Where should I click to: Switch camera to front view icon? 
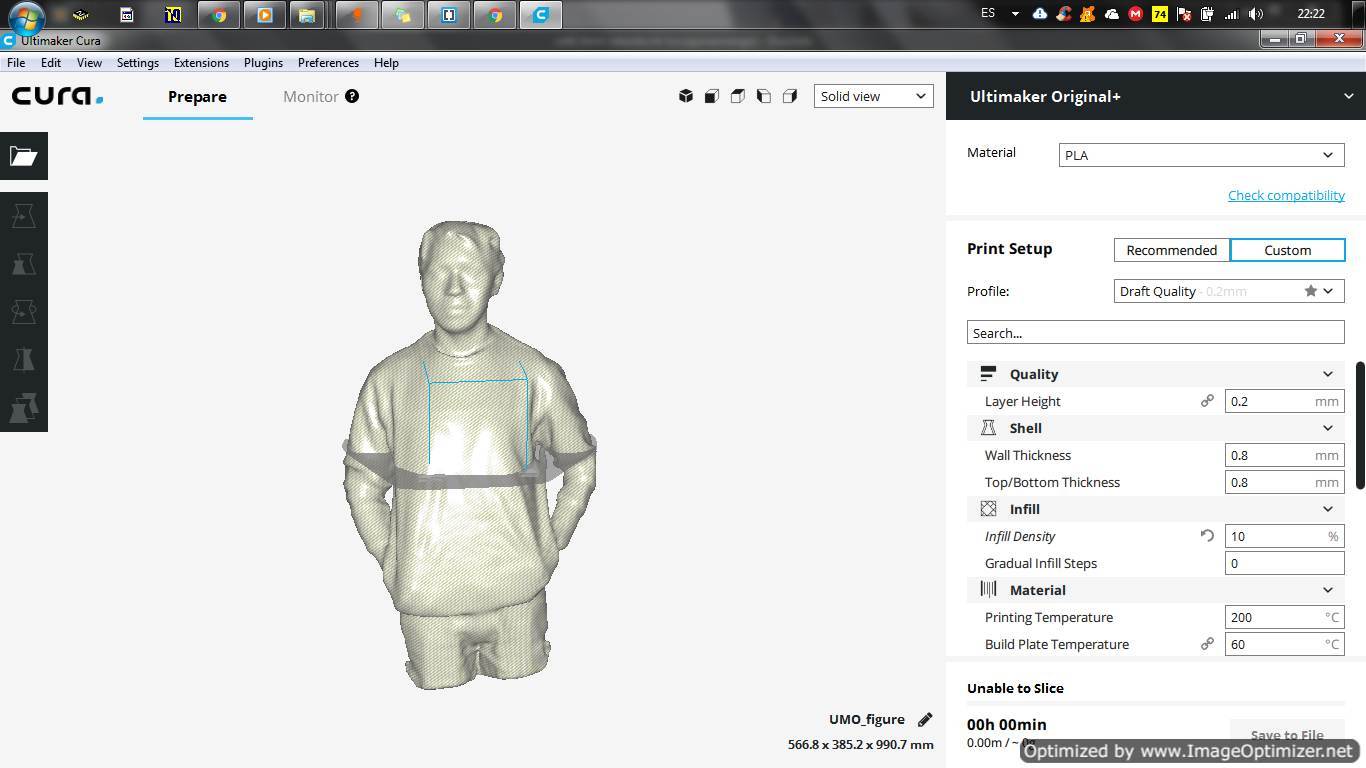[712, 96]
